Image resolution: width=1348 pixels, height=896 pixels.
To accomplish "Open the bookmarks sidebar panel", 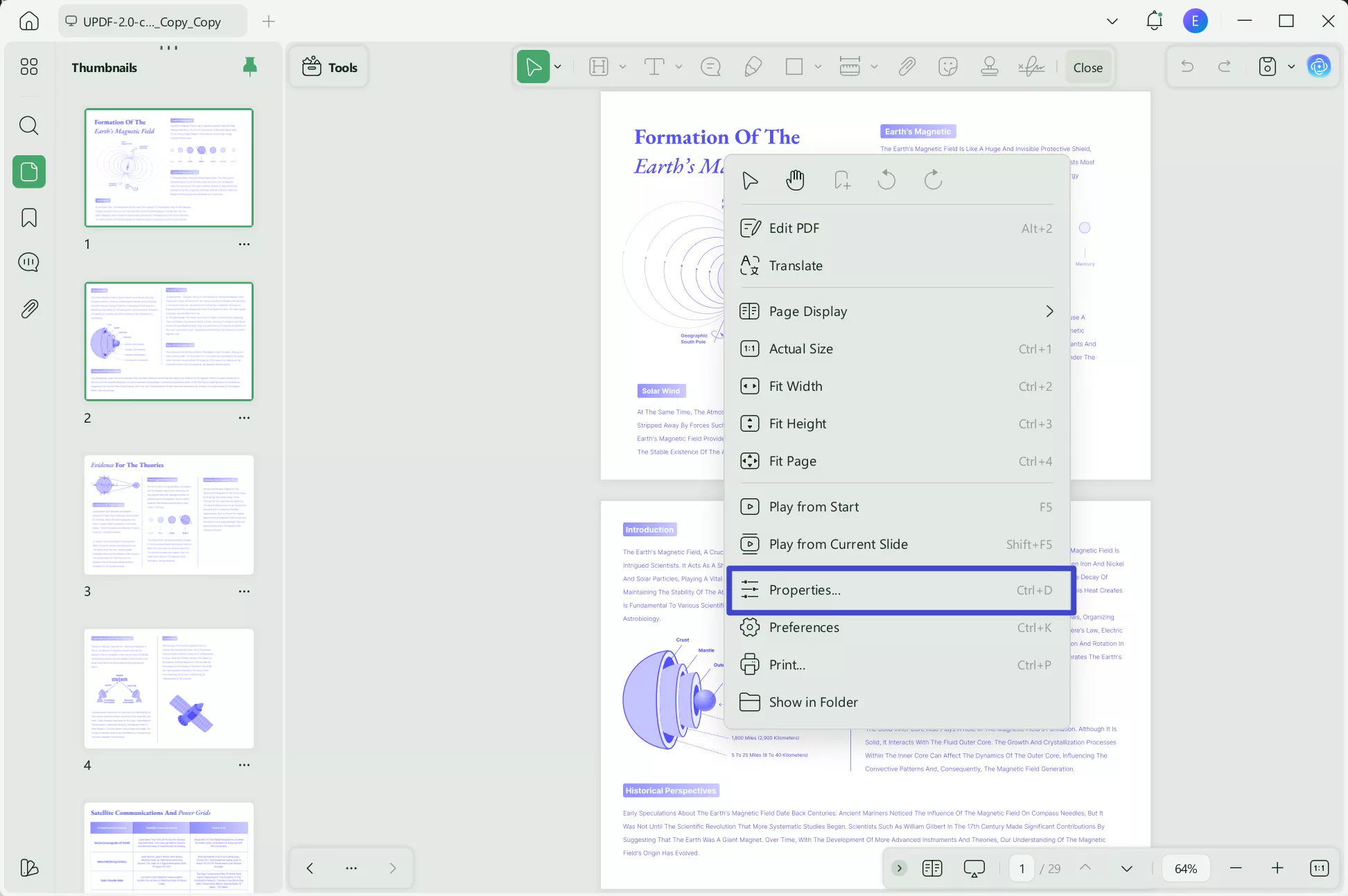I will 29,218.
